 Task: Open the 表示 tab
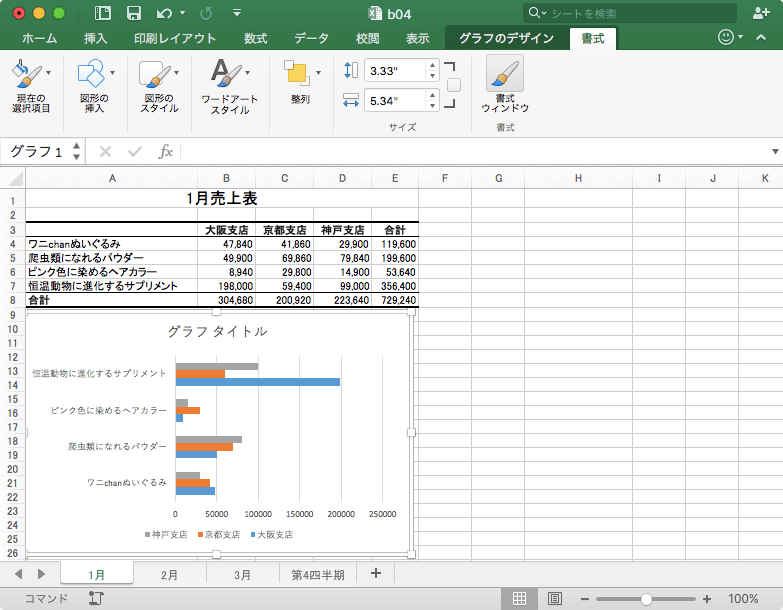[417, 38]
